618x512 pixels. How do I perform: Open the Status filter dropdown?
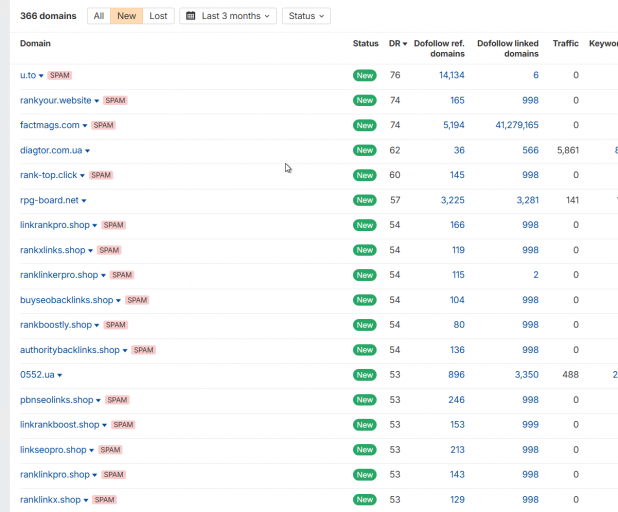(306, 16)
